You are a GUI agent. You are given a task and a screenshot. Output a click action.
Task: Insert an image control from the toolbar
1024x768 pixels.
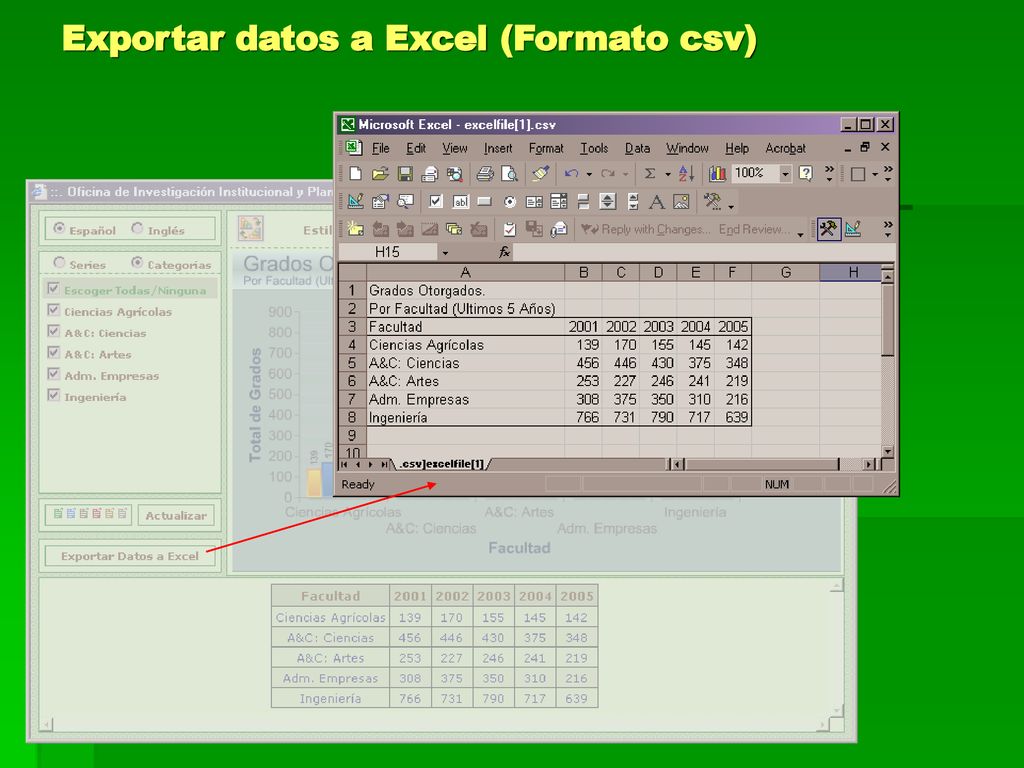(681, 202)
